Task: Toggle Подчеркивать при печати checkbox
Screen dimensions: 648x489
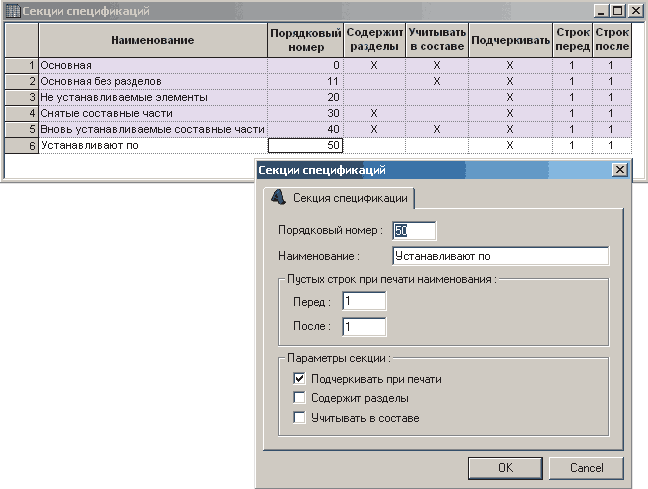Action: [x=299, y=379]
